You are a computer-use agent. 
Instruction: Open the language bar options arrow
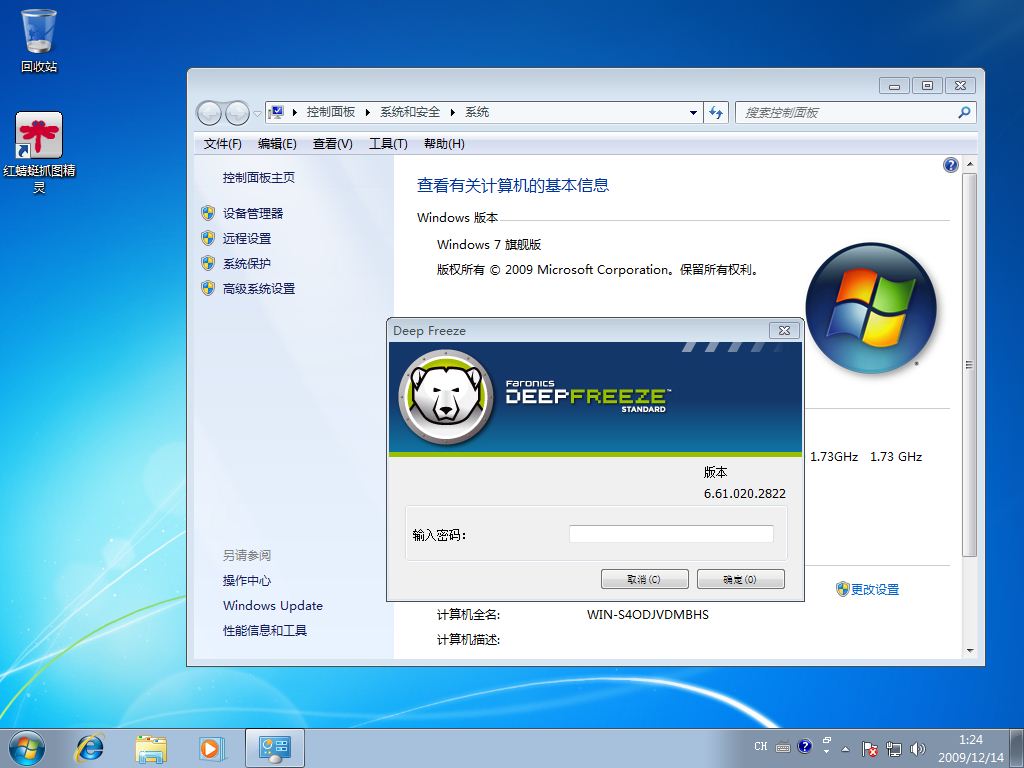click(x=827, y=752)
